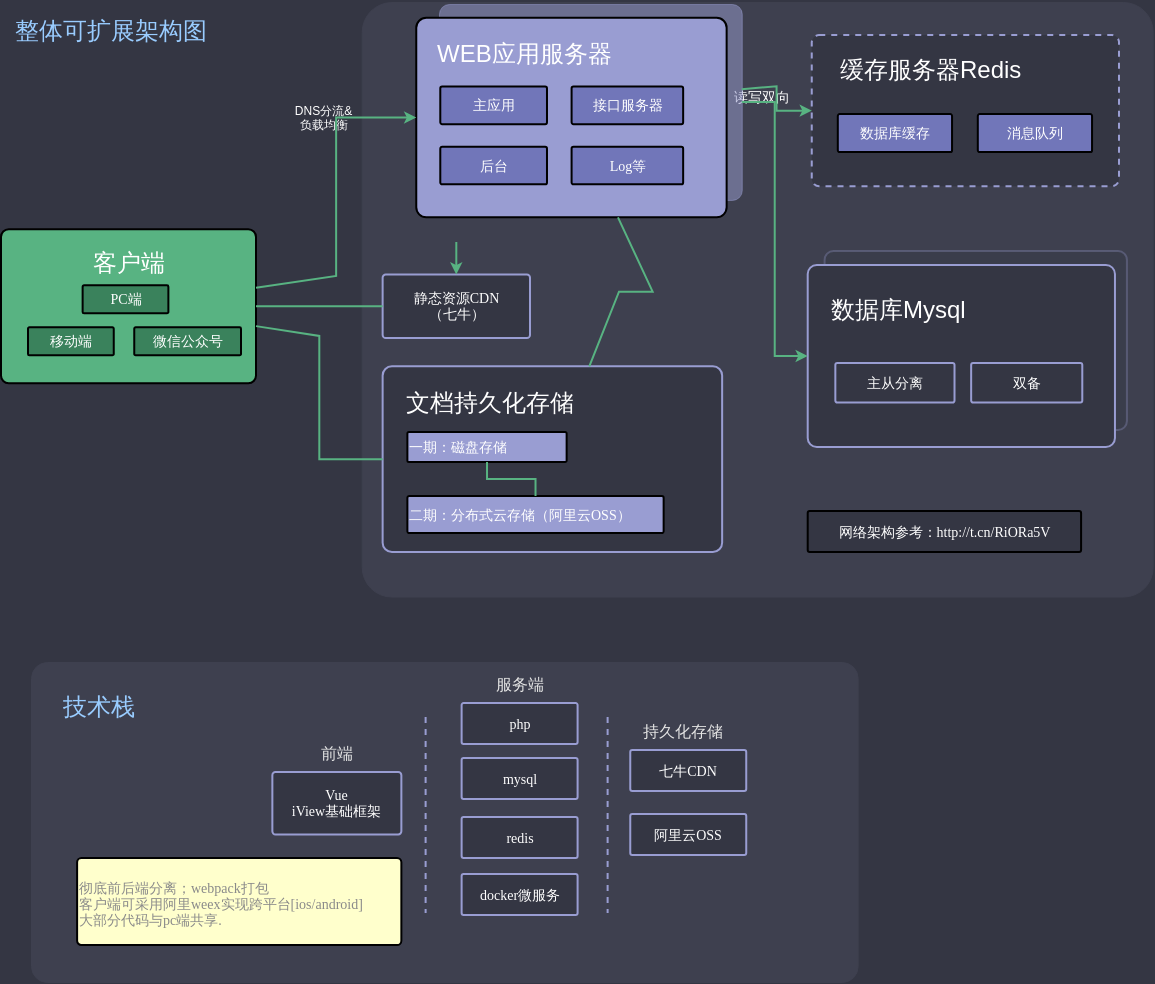Select the redis box in 技术栈
1155x984 pixels.
[519, 837]
